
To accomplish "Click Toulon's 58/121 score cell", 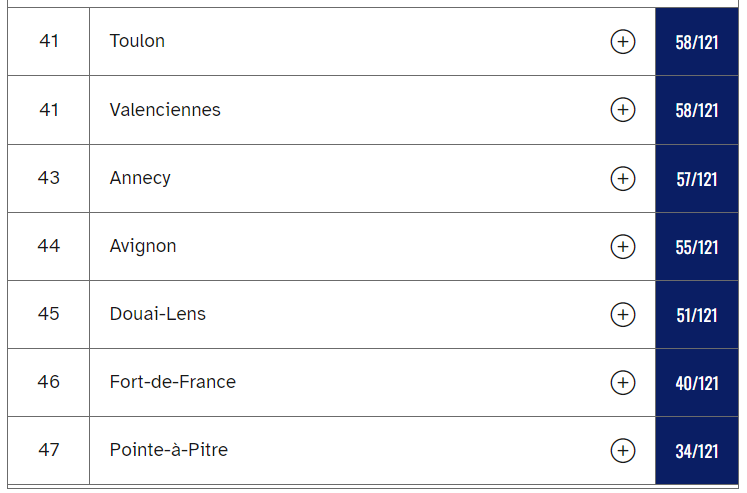I will coord(697,41).
